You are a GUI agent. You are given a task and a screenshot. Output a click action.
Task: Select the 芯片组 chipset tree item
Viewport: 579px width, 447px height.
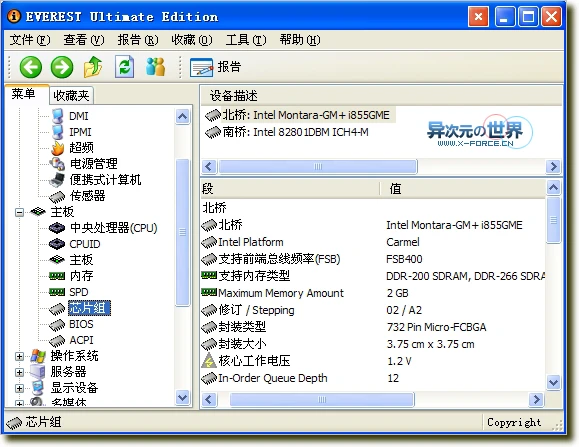pyautogui.click(x=89, y=308)
